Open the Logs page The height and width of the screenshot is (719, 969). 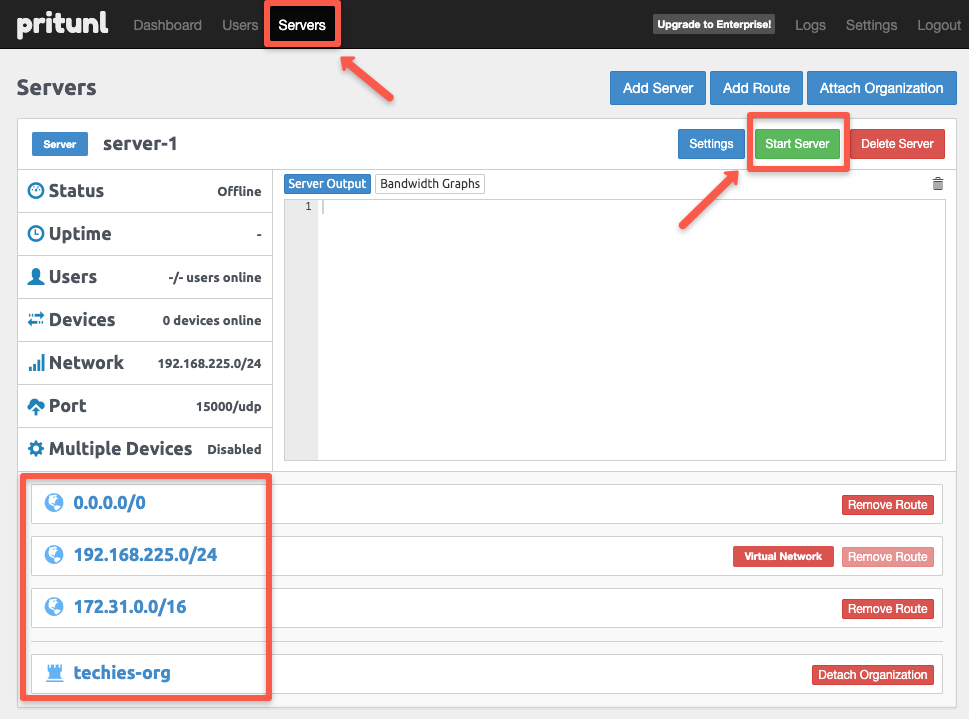[810, 25]
